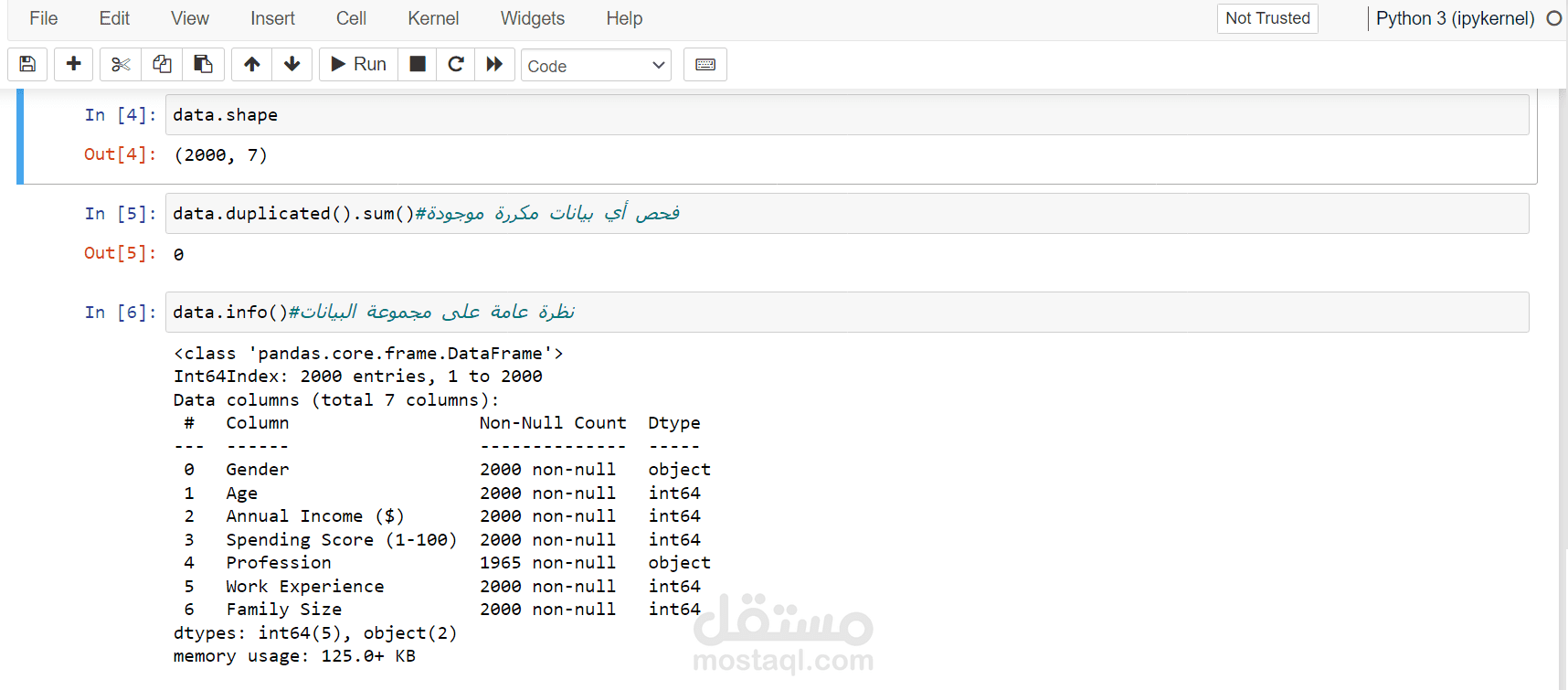
Task: Click the Non-Null Count column header
Action: (553, 423)
